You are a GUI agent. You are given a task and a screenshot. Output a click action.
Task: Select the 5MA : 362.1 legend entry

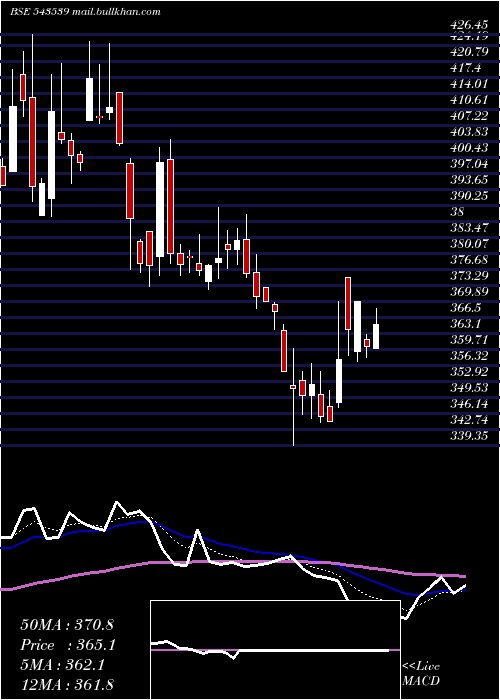click(62, 665)
